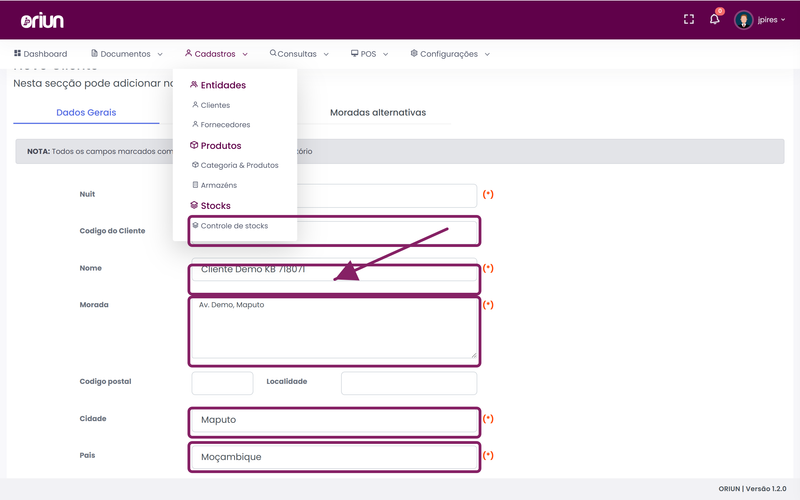Click the Cadastros person icon
Screen dimensions: 800x500
coord(188,53)
